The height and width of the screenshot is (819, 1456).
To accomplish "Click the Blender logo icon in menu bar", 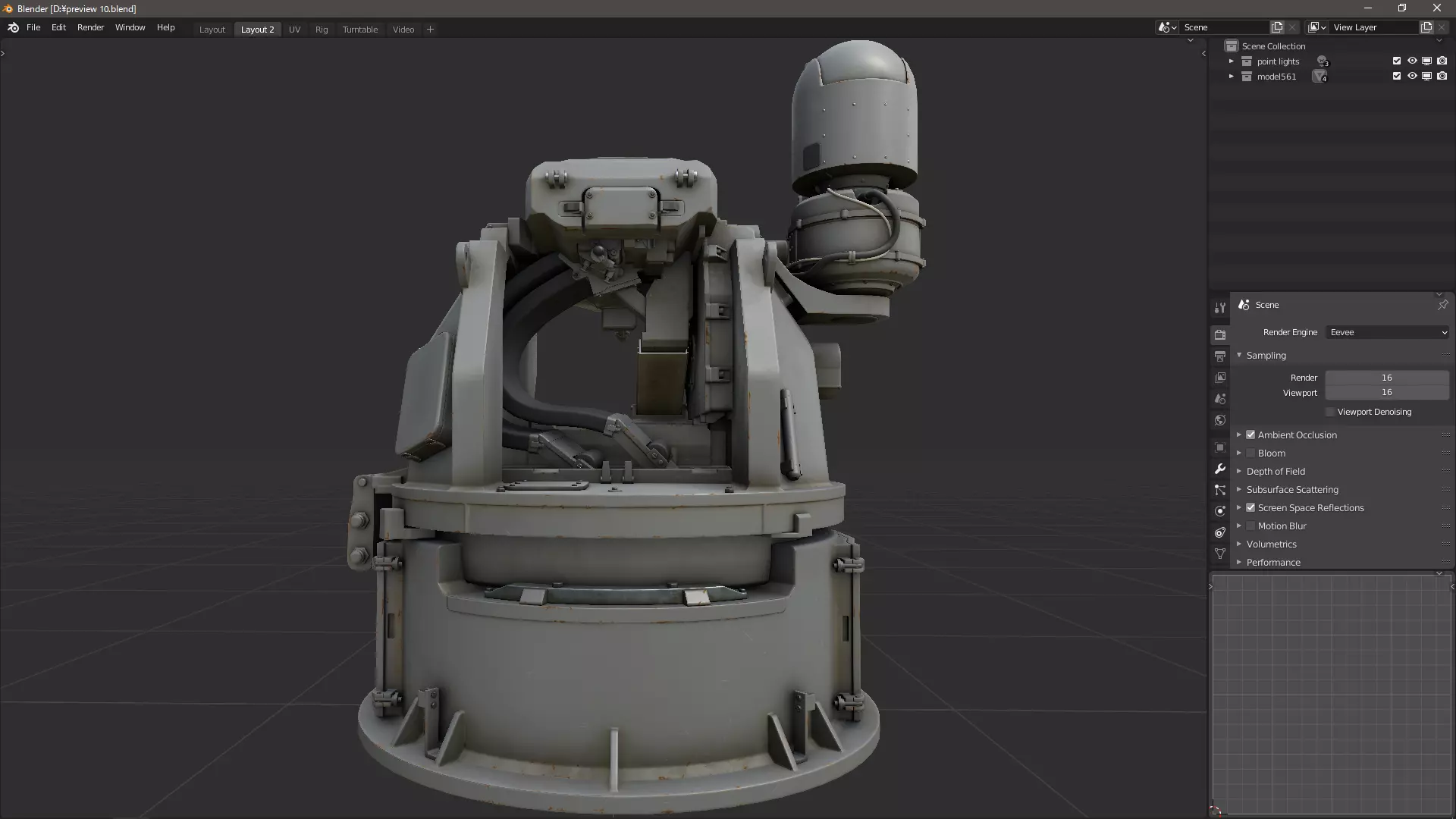I will (13, 27).
